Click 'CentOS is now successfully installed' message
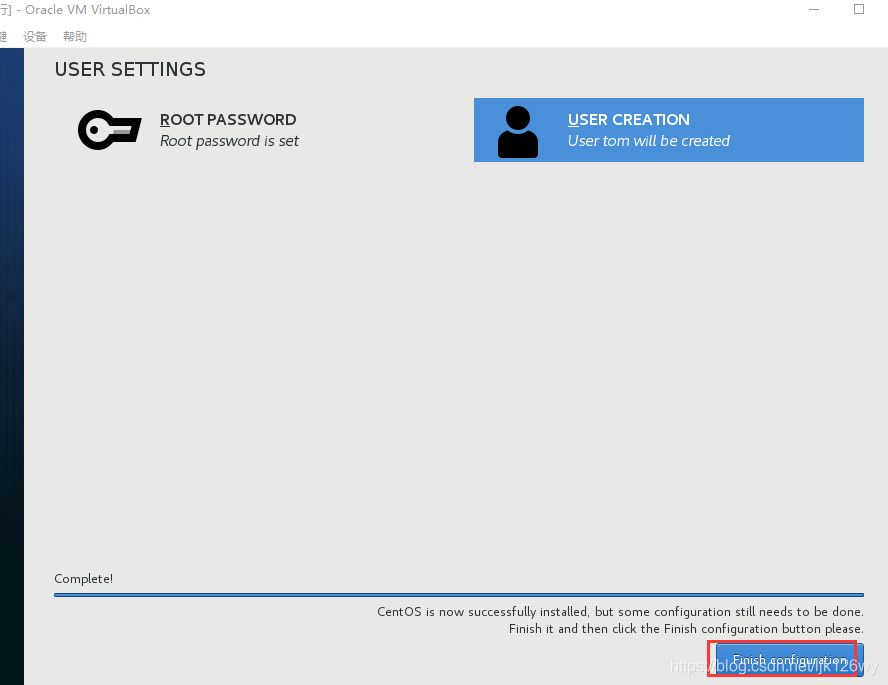The height and width of the screenshot is (685, 888). (620, 612)
